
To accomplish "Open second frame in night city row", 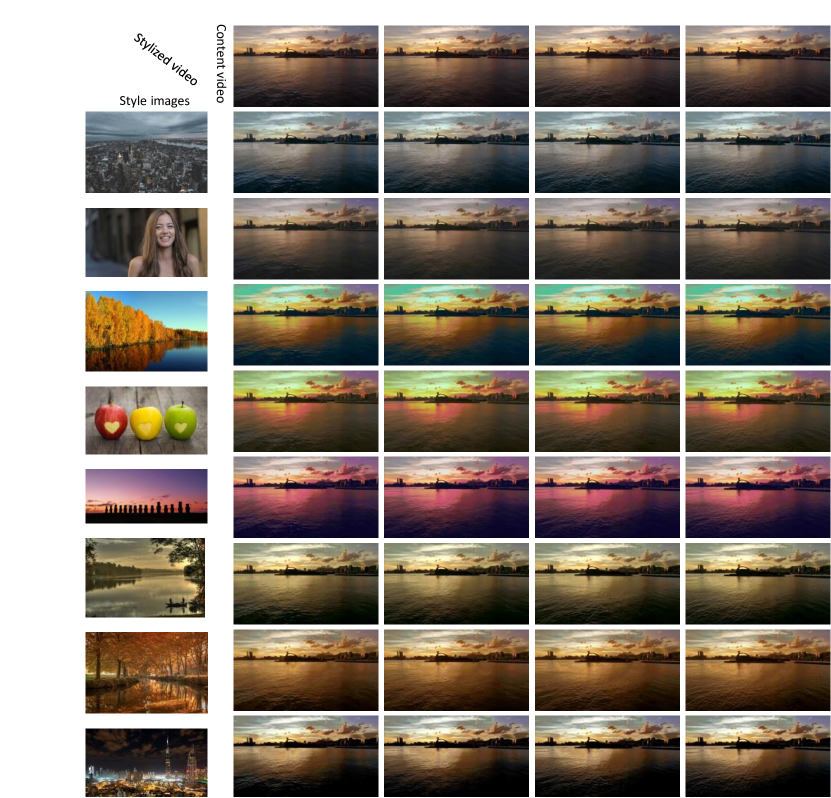I will (x=456, y=756).
